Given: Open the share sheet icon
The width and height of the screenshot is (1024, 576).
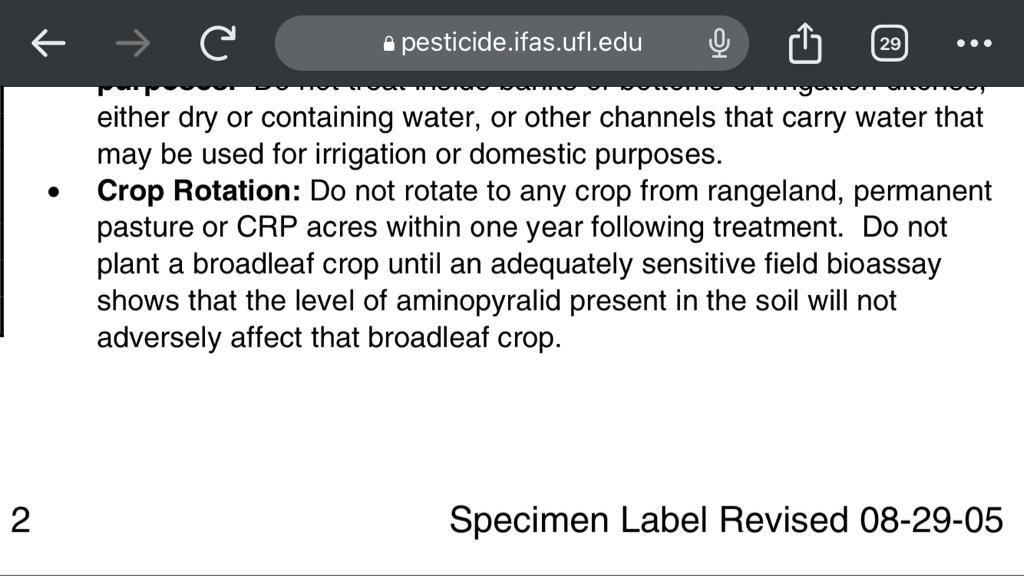Looking at the screenshot, I should 805,43.
